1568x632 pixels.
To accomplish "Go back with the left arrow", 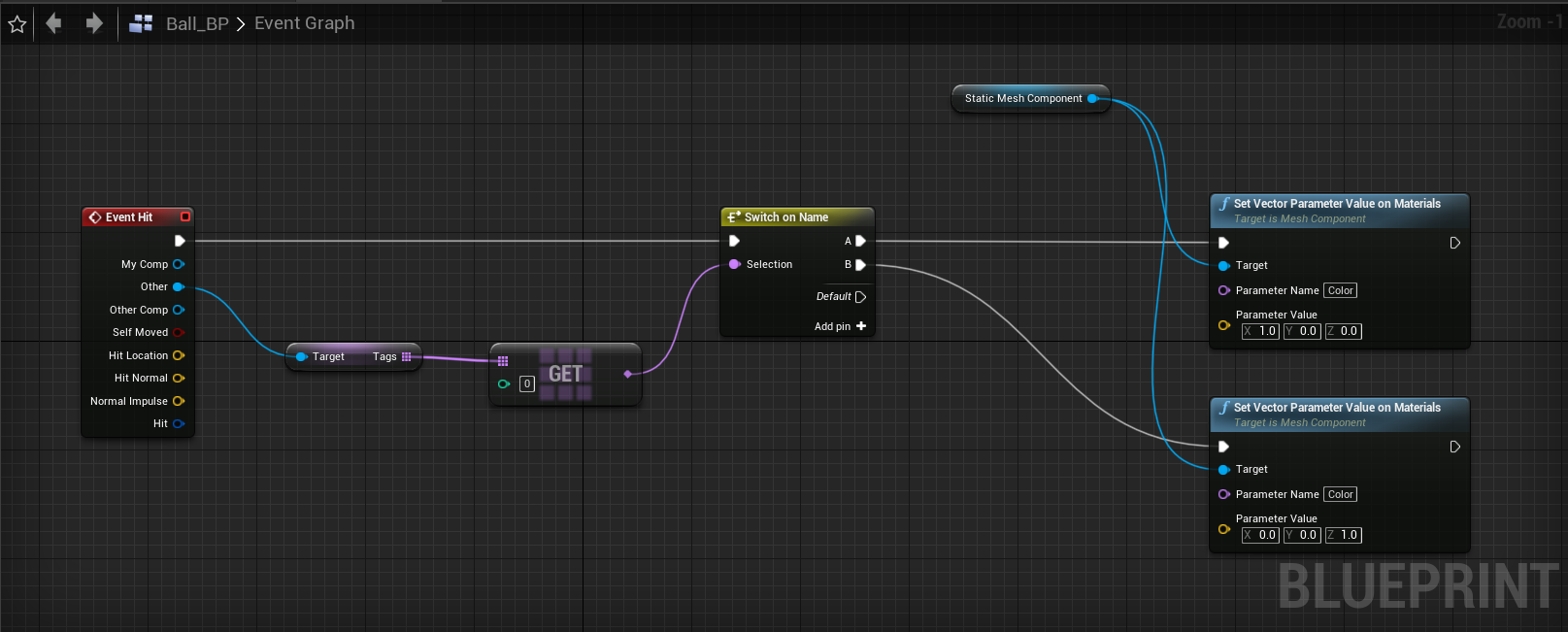I will [x=53, y=22].
